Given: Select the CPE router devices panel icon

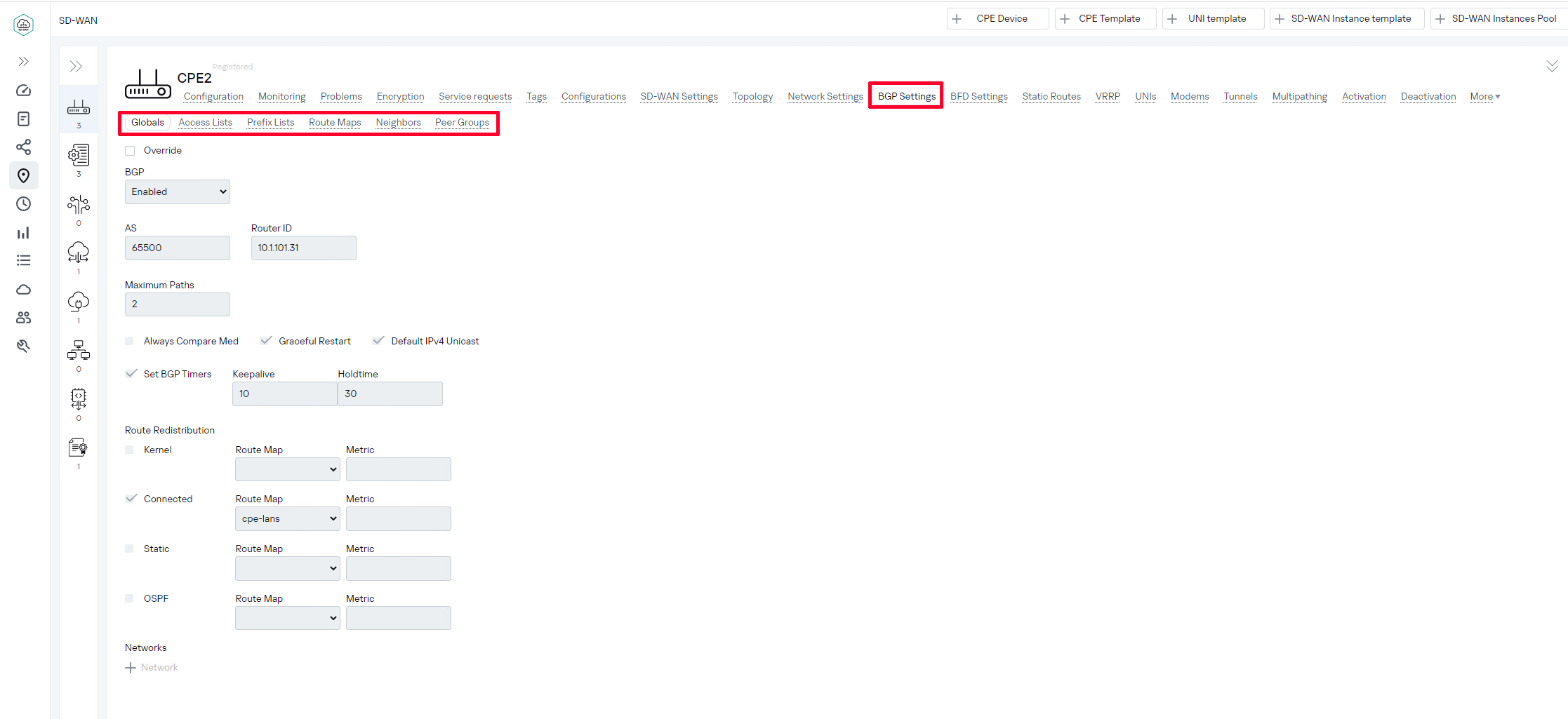Looking at the screenshot, I should (x=78, y=107).
